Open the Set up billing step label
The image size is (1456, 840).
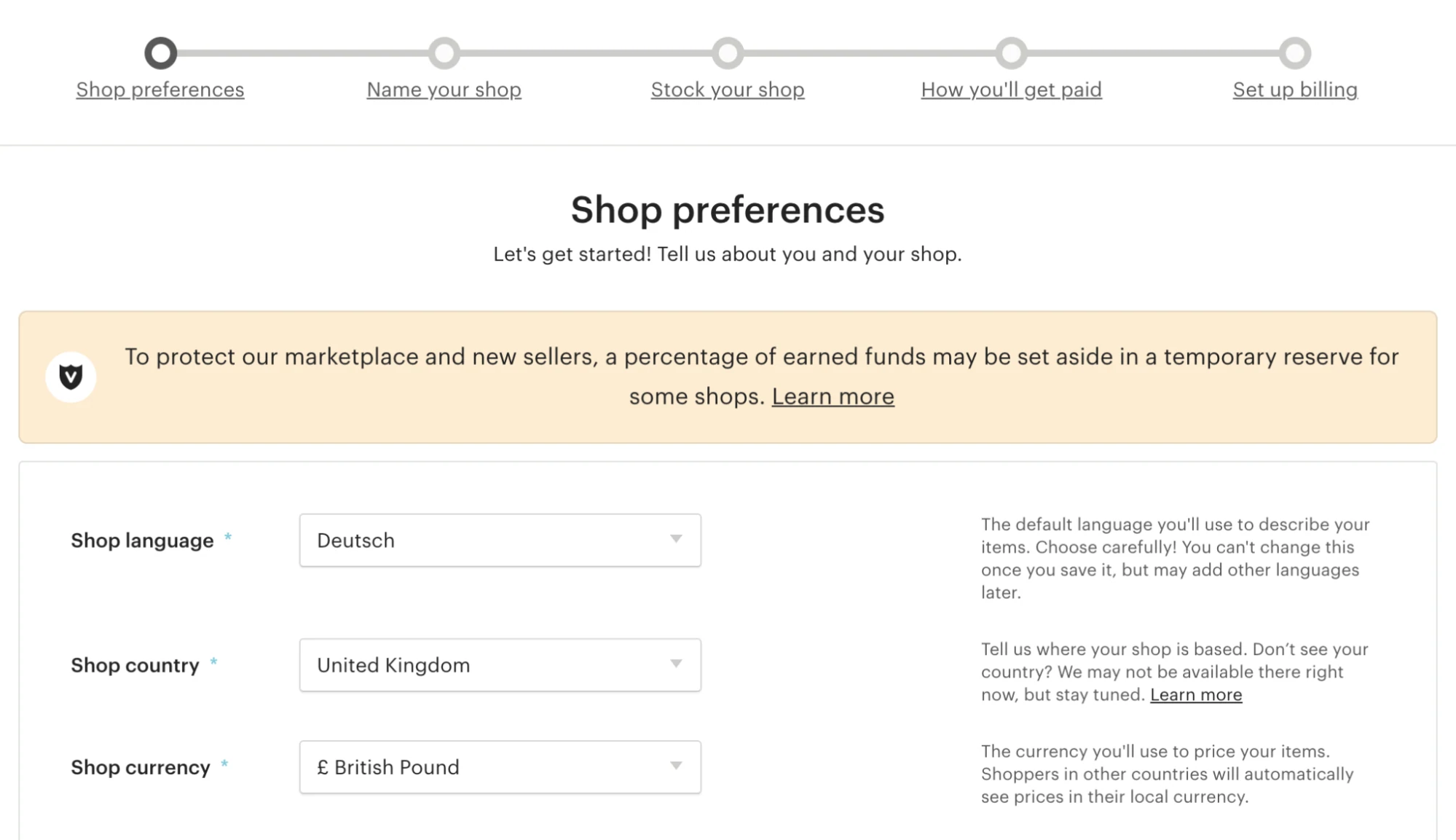[x=1295, y=90]
